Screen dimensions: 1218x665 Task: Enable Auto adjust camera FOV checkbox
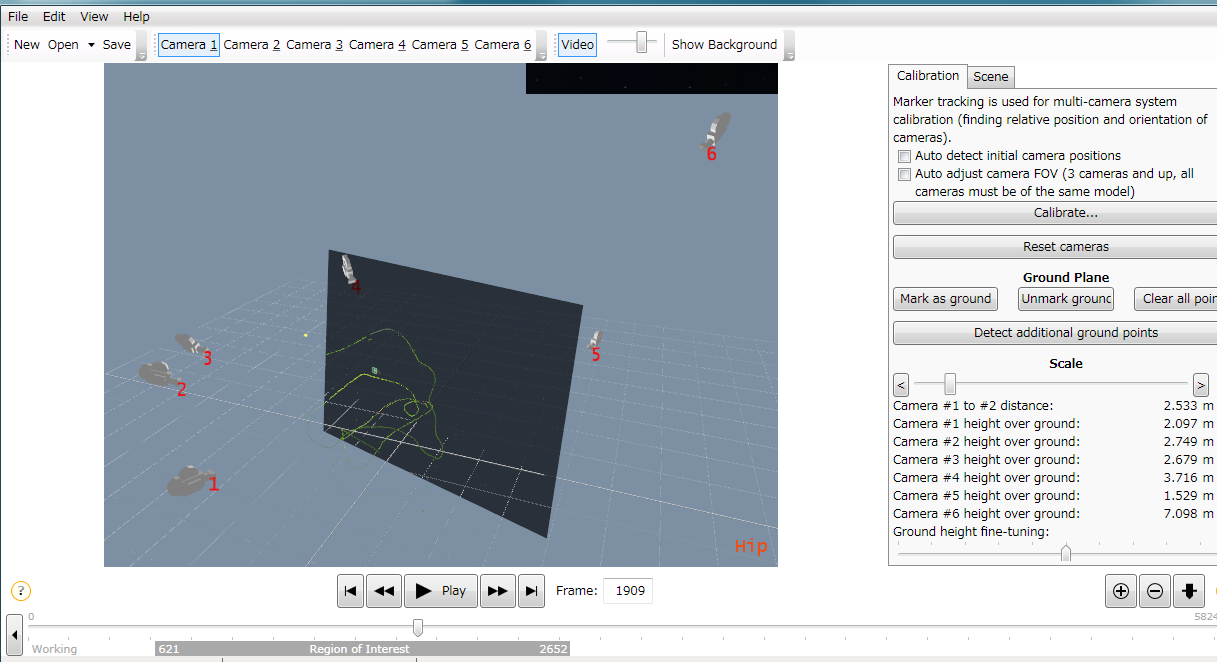pyautogui.click(x=905, y=174)
